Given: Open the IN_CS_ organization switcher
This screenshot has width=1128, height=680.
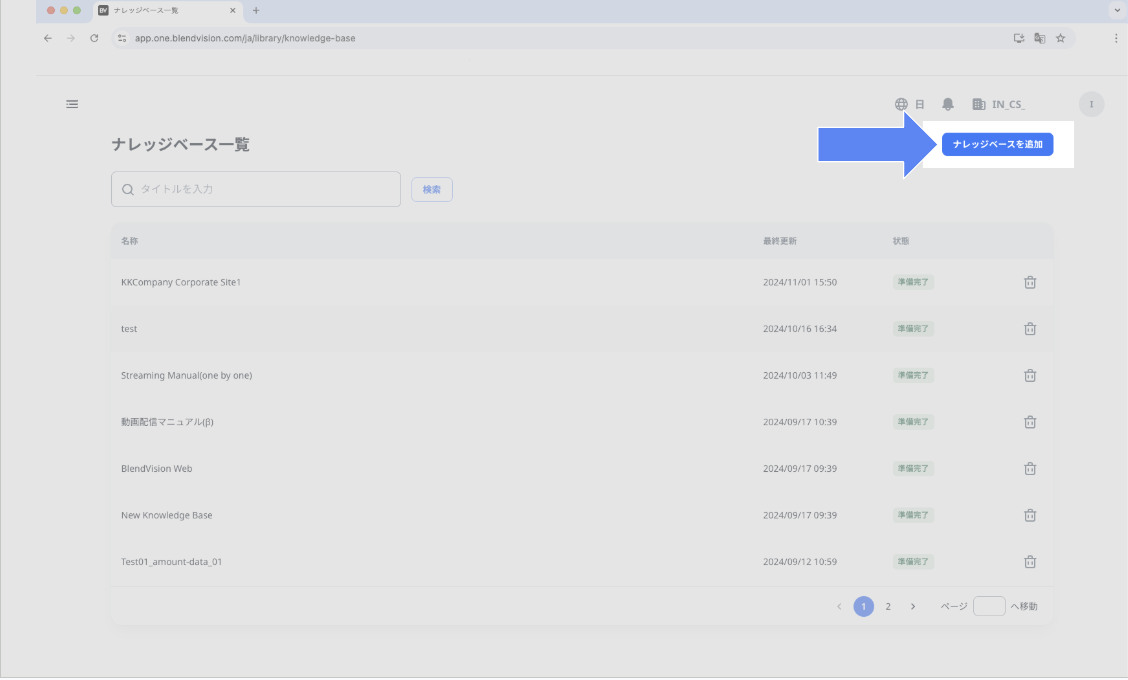Looking at the screenshot, I should point(999,104).
